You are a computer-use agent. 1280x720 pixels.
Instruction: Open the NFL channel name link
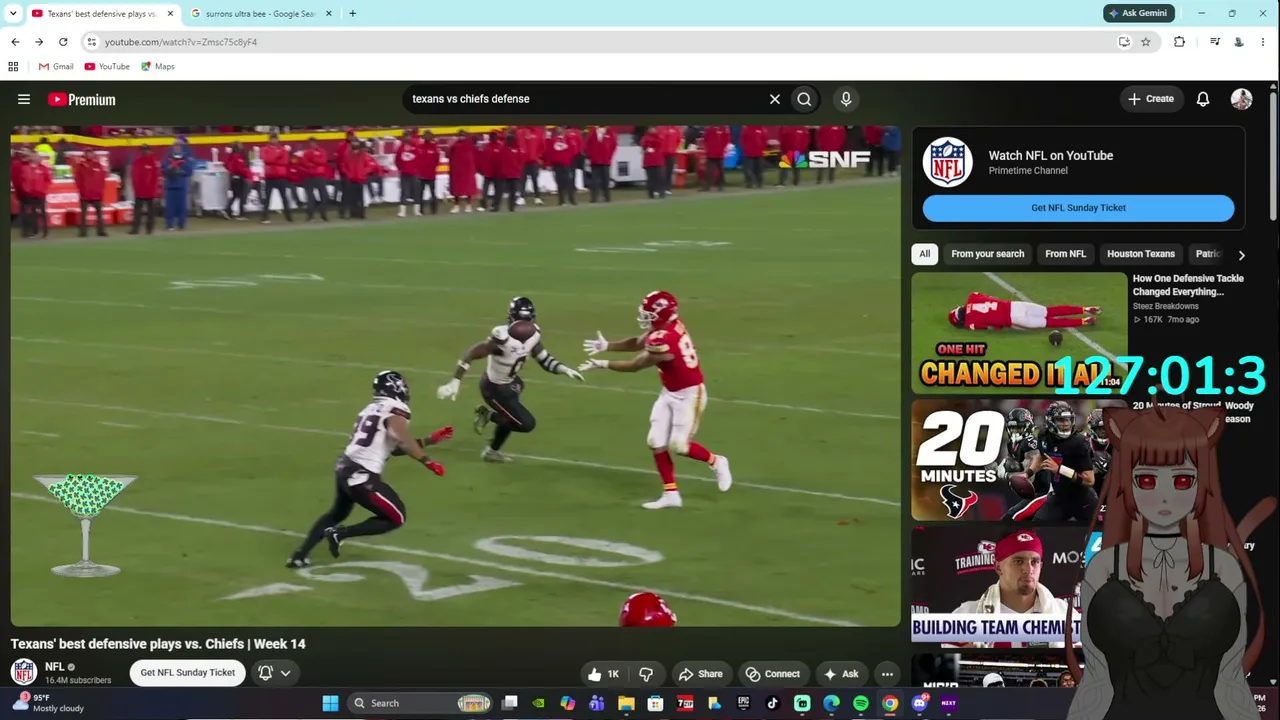(x=55, y=667)
